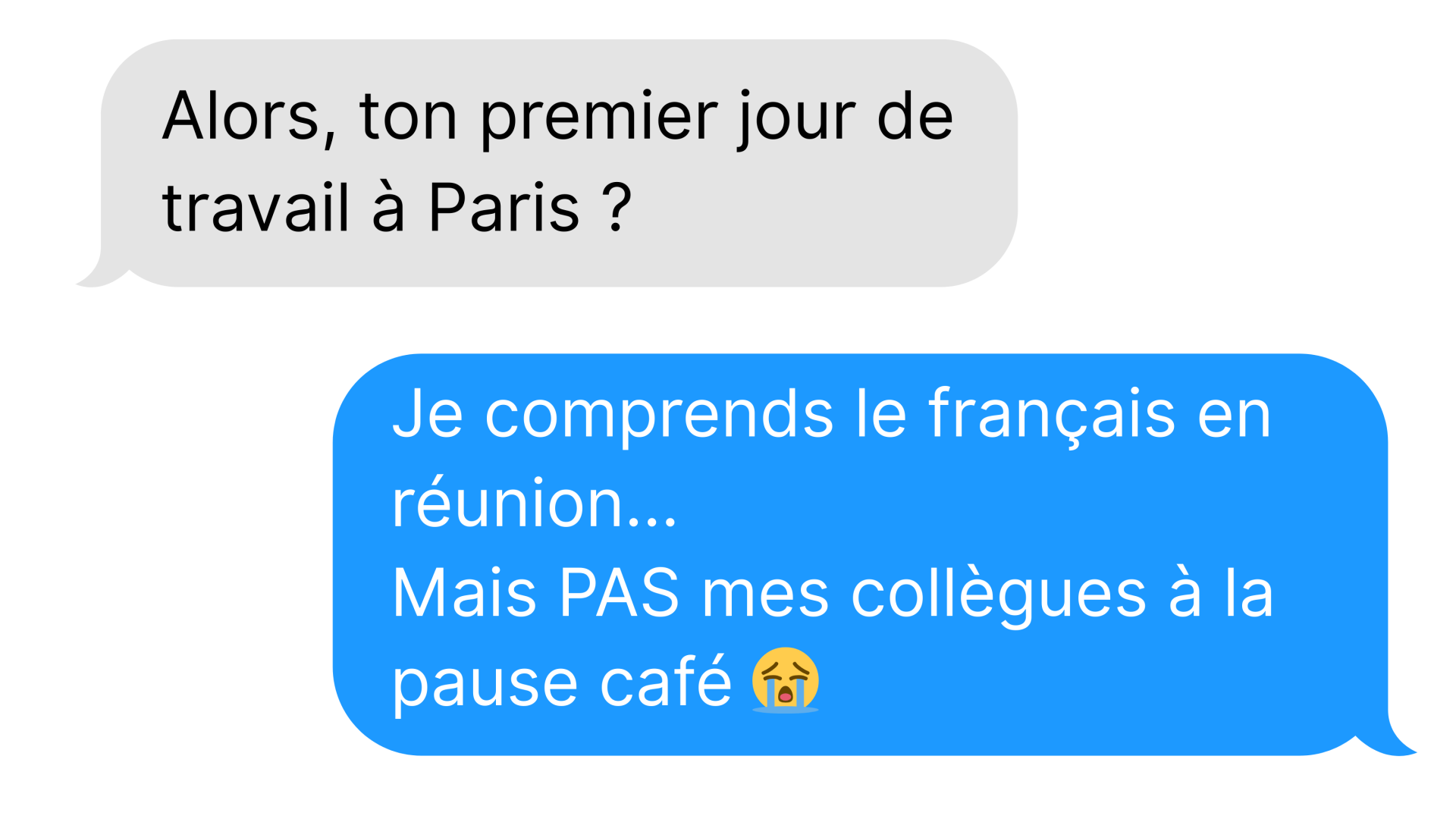Select the word "jour" in first message

coord(796,119)
